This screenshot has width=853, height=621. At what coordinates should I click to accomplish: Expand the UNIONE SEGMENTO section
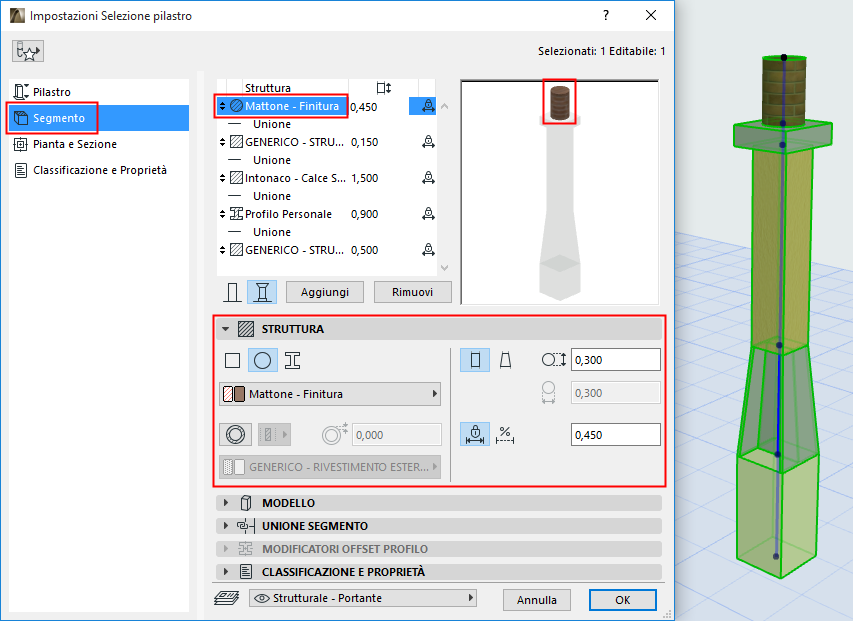438,525
